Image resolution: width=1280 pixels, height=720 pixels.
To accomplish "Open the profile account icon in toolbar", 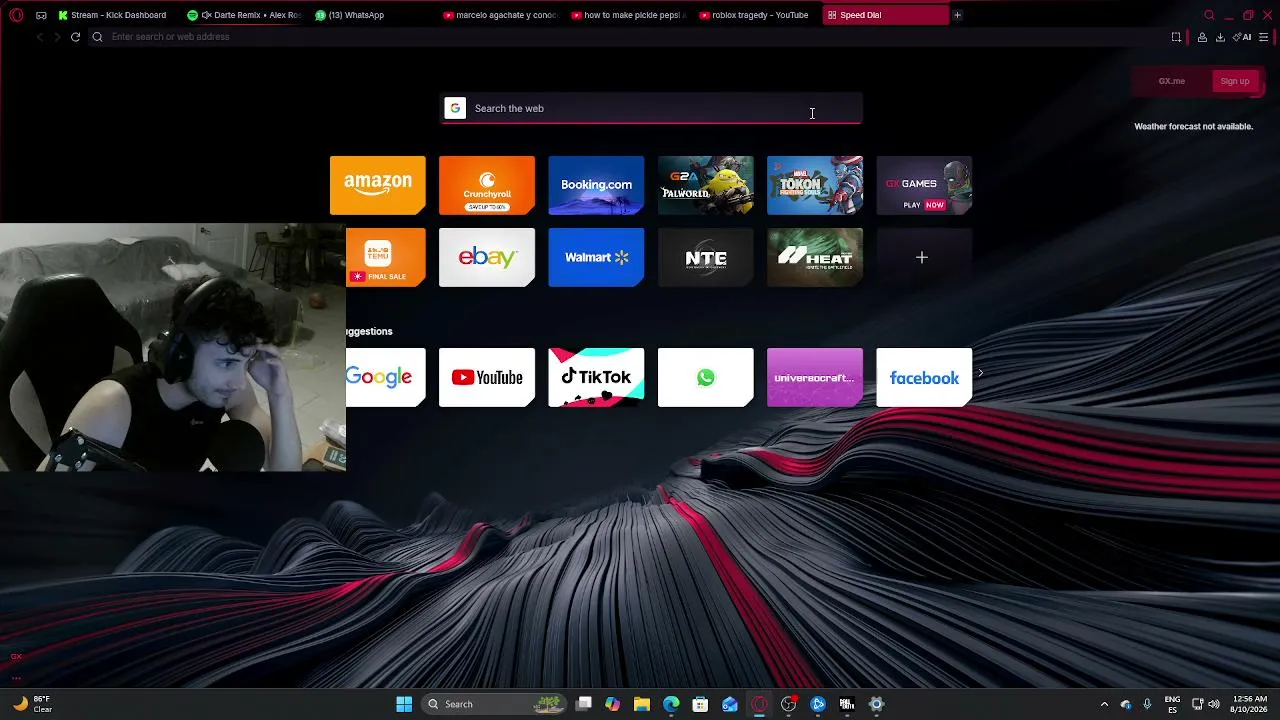I will point(1202,37).
